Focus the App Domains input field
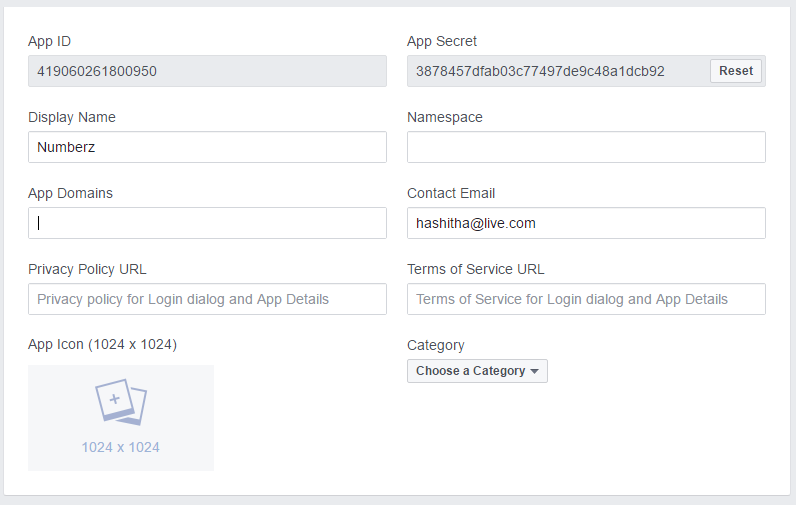 pos(207,223)
